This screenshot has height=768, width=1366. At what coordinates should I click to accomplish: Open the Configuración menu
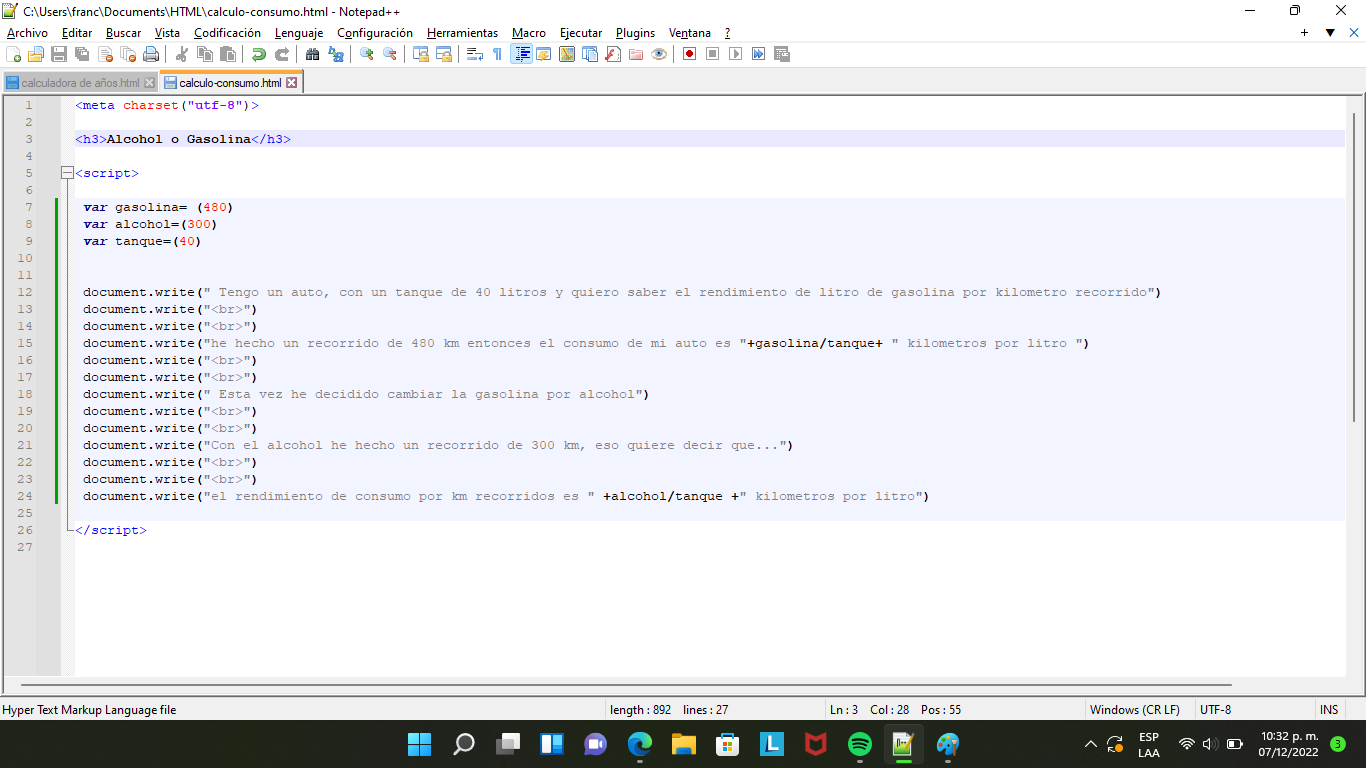(x=375, y=33)
